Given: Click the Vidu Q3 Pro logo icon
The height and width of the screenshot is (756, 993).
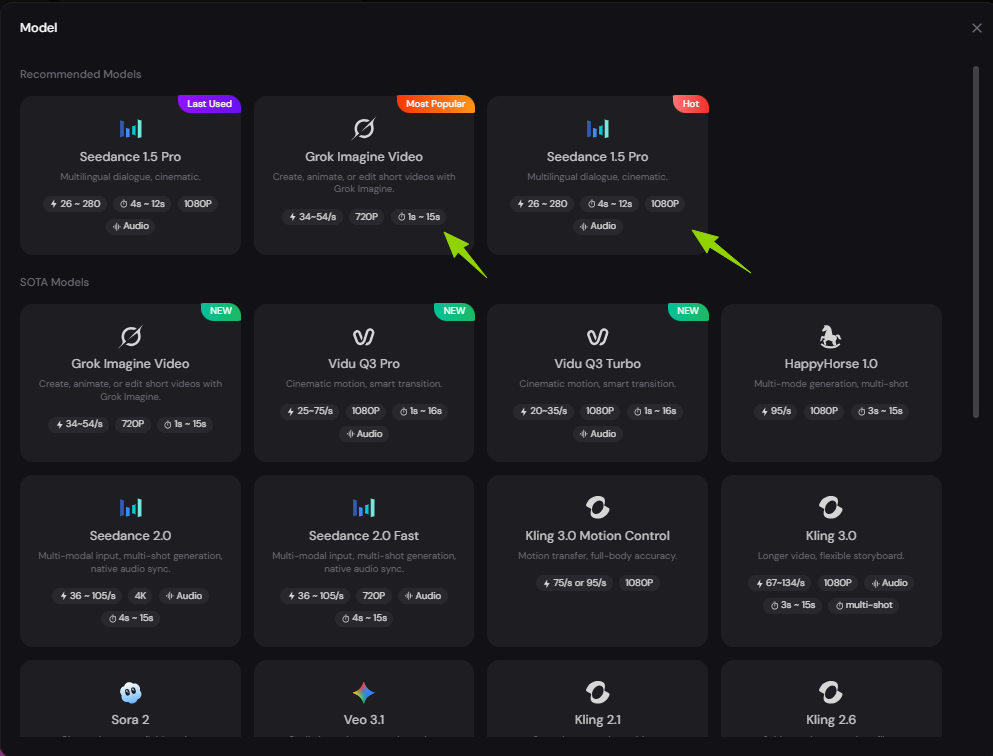Looking at the screenshot, I should click(364, 337).
